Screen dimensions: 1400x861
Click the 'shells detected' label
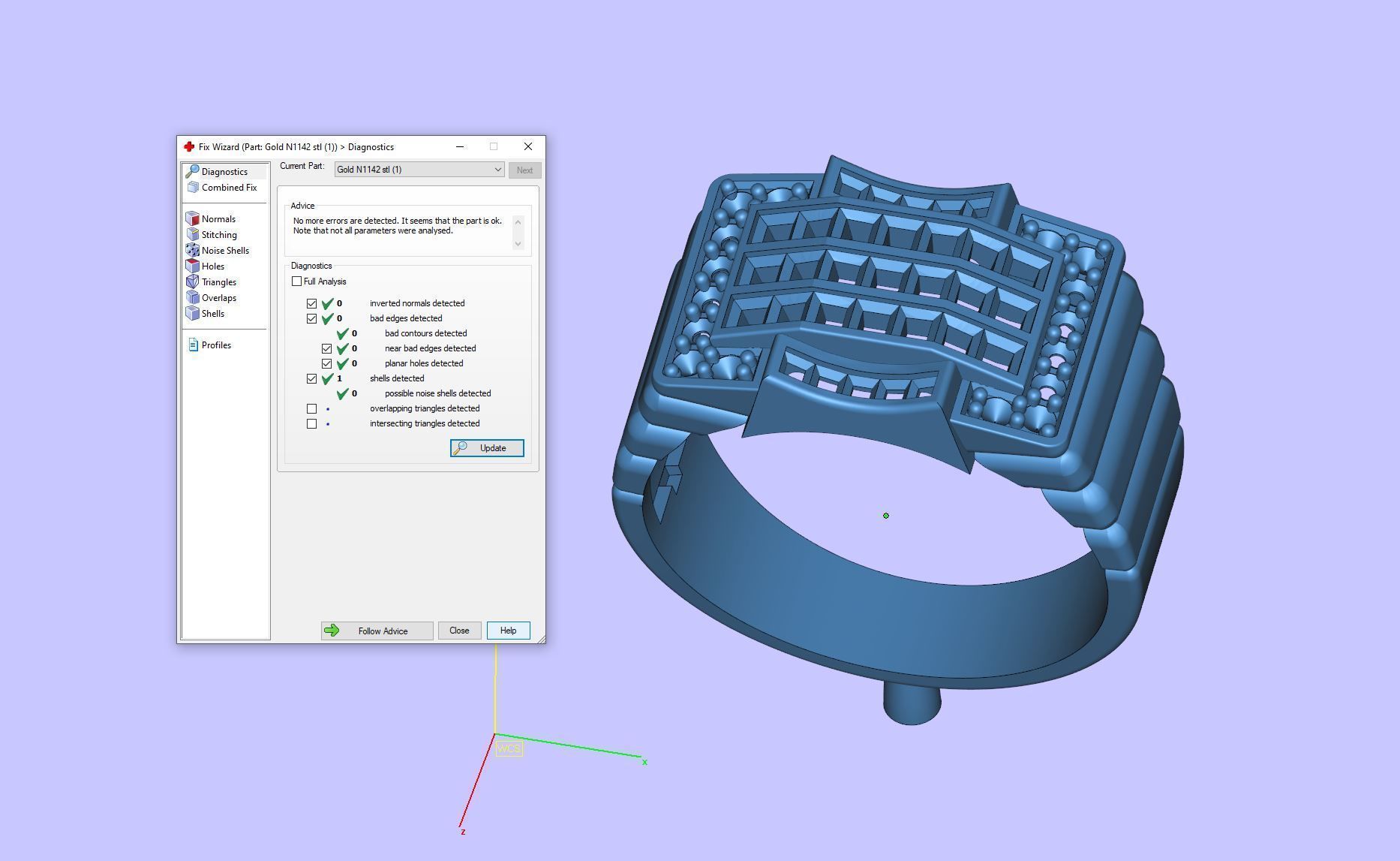pos(397,378)
